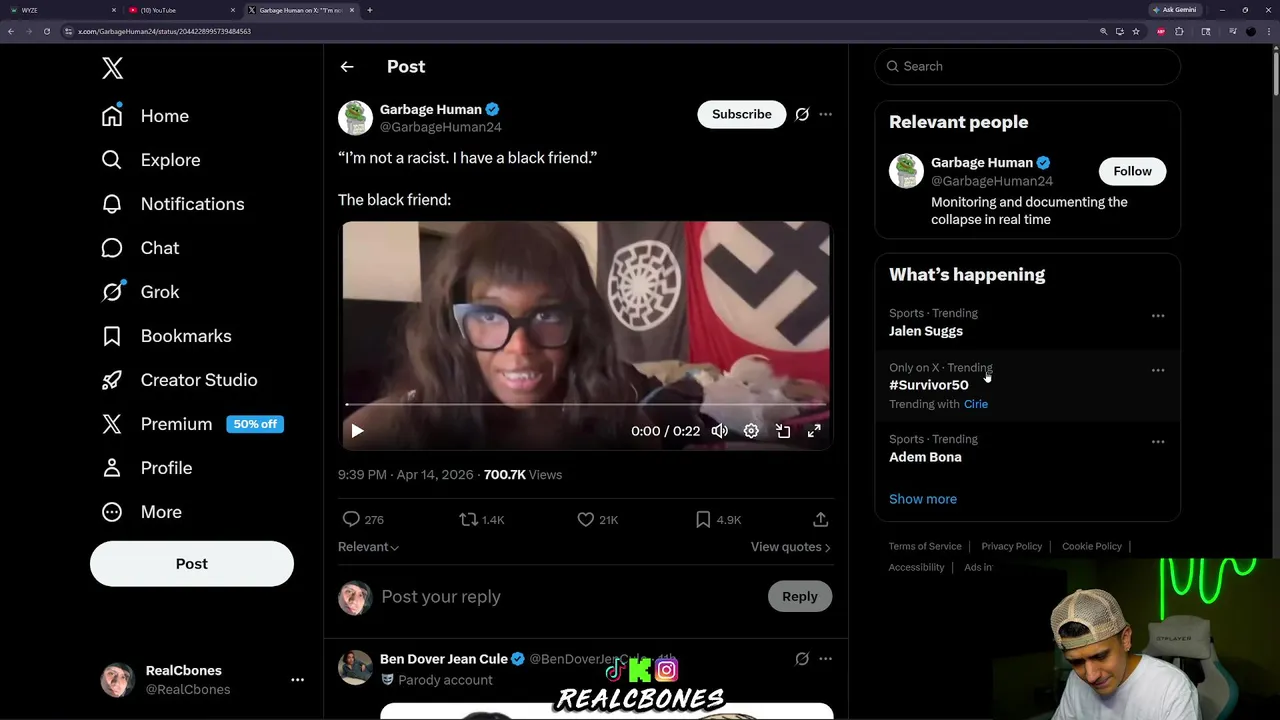The width and height of the screenshot is (1280, 720).
Task: Follow Garbage Human in Relevant people
Action: pyautogui.click(x=1132, y=171)
